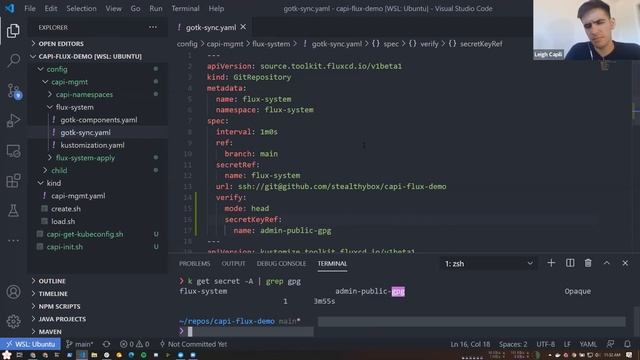Maximize the panel with up chevron

pos(607,263)
